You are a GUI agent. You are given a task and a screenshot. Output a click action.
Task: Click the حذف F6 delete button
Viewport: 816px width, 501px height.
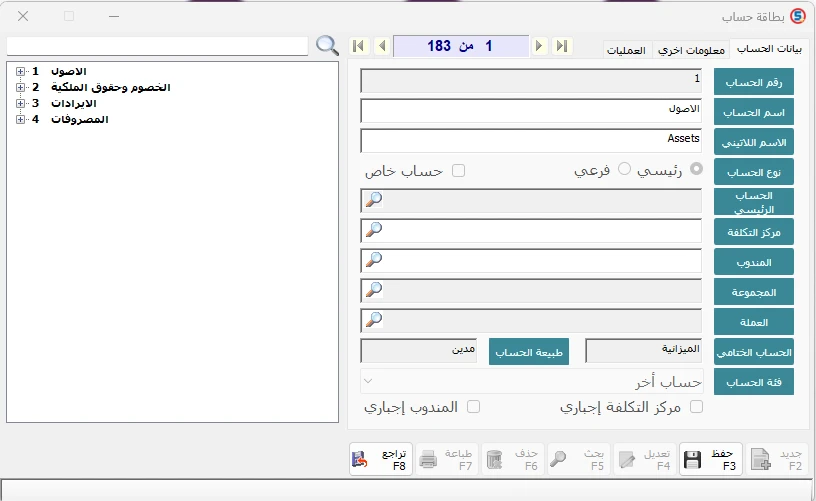tap(513, 459)
